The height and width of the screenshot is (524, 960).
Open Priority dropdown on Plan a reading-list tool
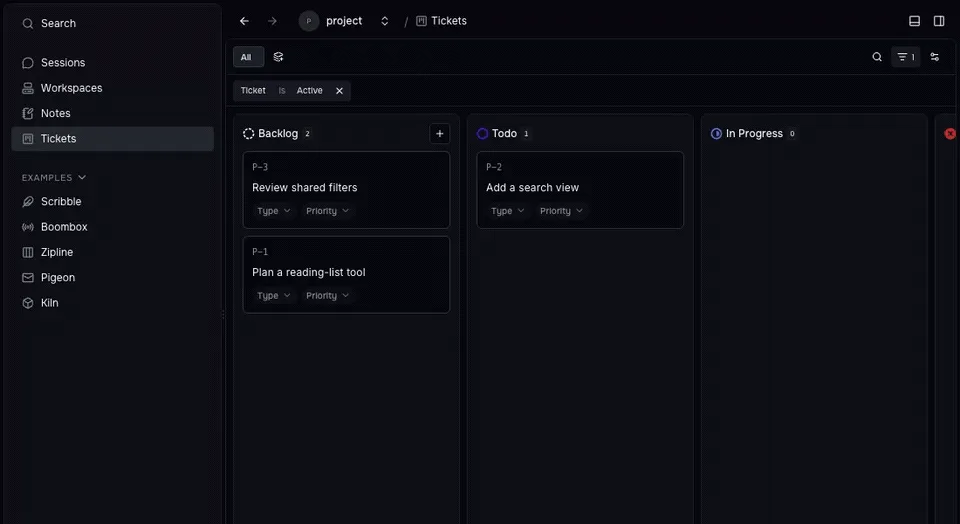pyautogui.click(x=328, y=296)
